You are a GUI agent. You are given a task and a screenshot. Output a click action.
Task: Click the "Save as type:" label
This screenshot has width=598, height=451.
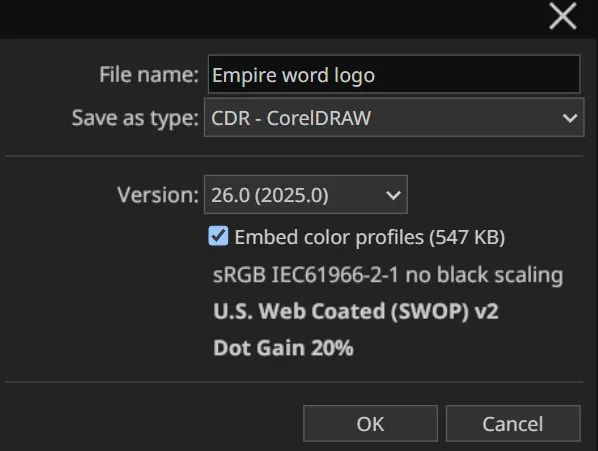[x=135, y=118]
